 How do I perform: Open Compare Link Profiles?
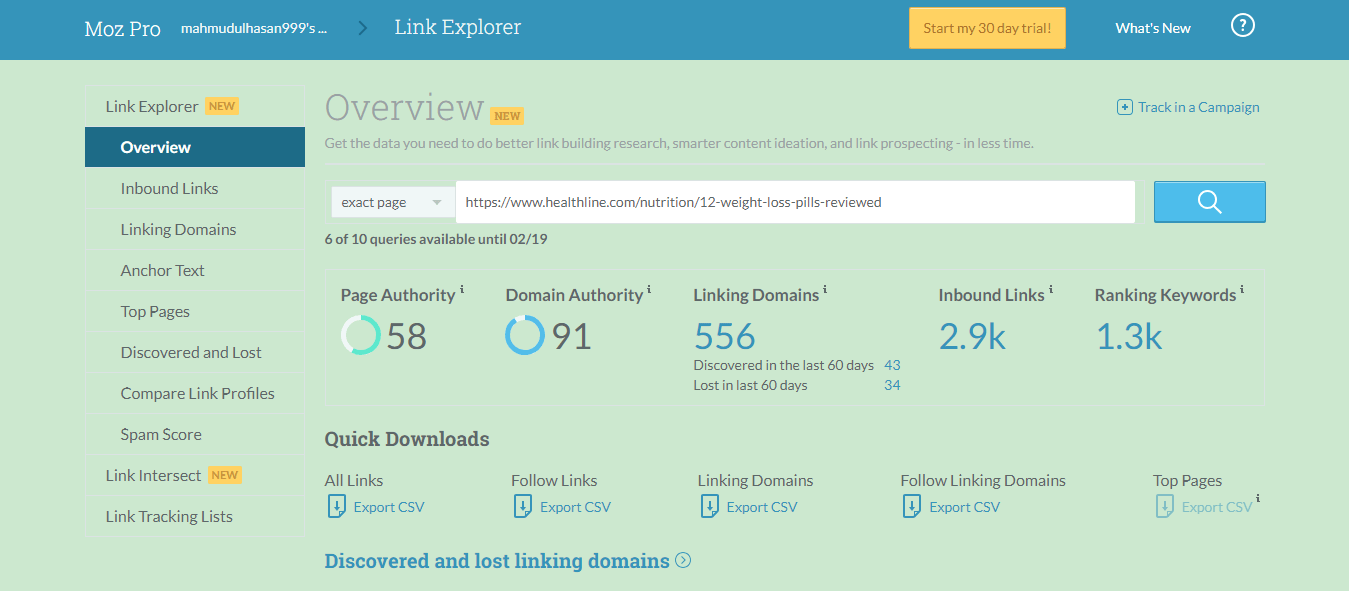[x=195, y=393]
